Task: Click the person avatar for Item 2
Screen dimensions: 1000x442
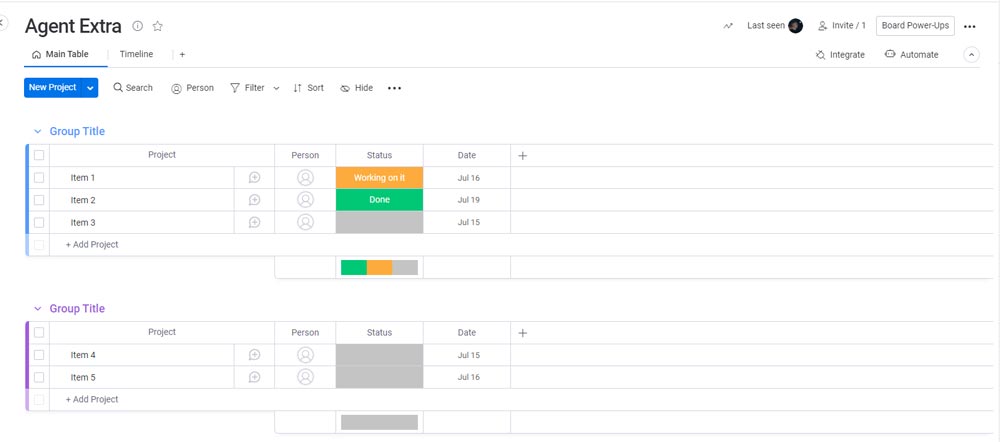Action: pos(305,200)
